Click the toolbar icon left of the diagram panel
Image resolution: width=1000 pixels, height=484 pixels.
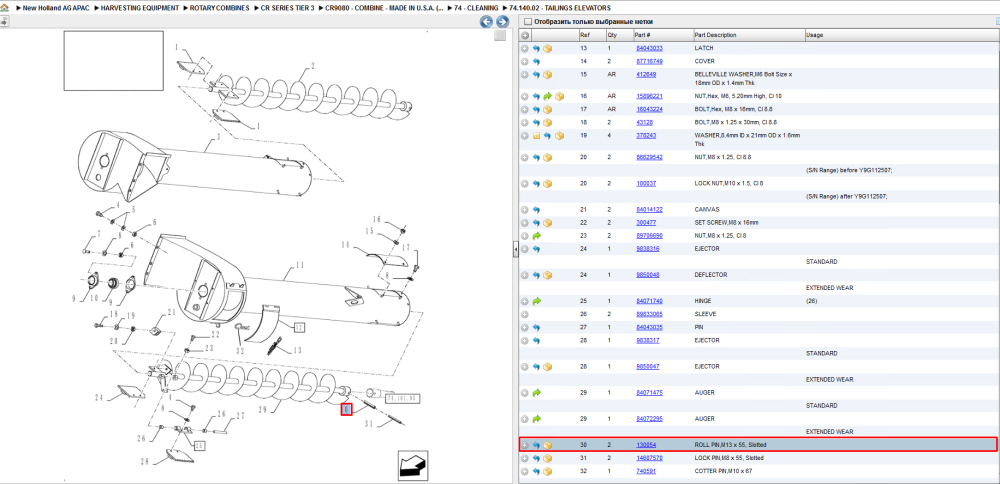pos(4,22)
